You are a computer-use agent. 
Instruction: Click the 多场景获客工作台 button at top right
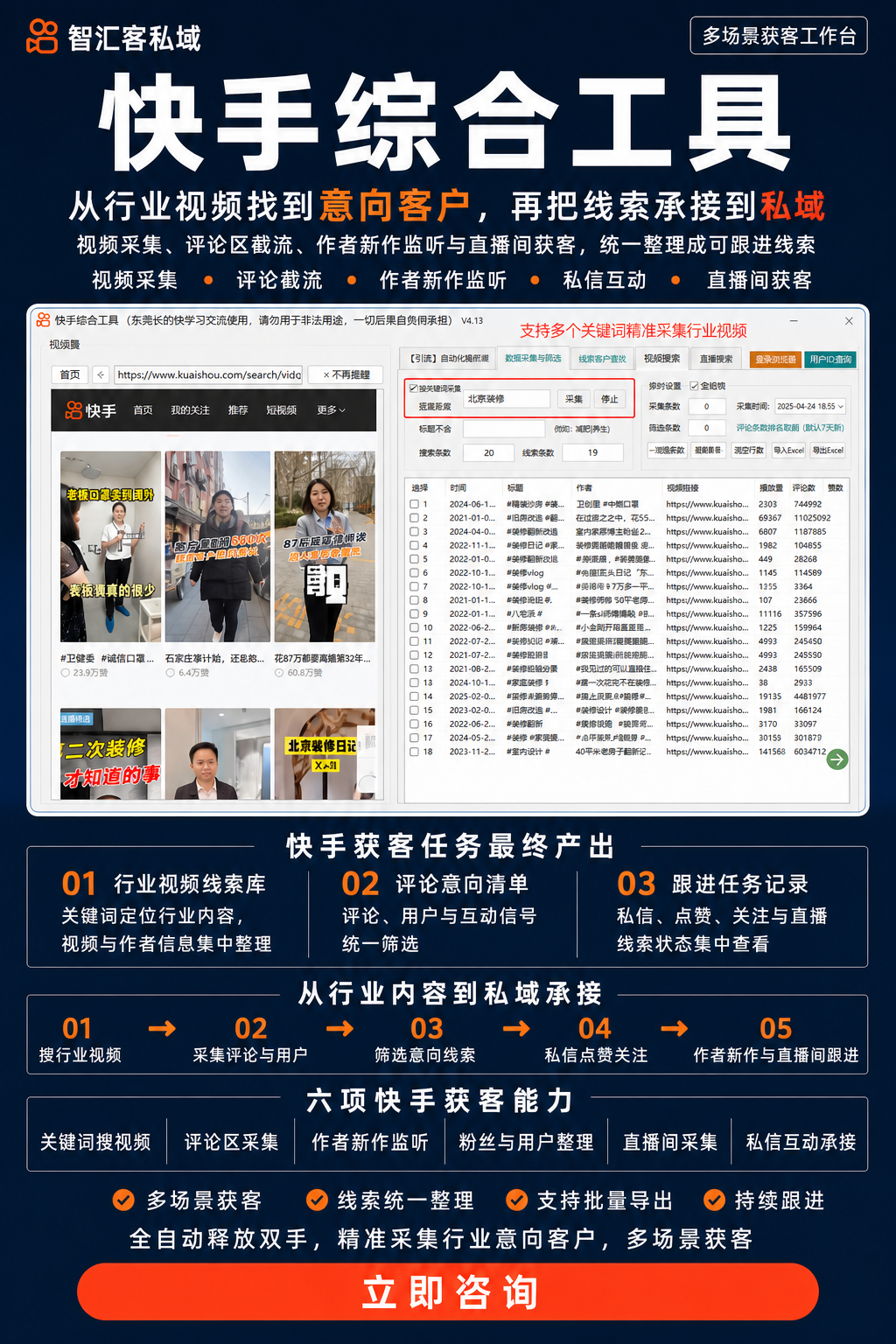click(x=779, y=36)
